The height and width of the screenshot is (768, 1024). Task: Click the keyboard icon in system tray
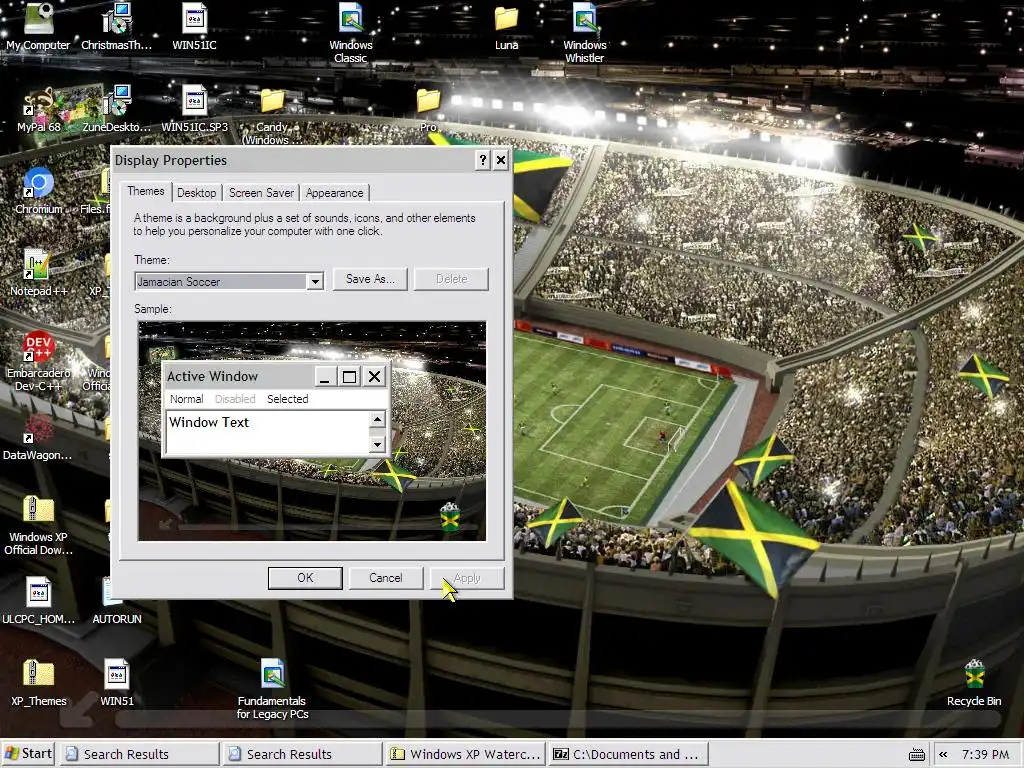point(917,754)
